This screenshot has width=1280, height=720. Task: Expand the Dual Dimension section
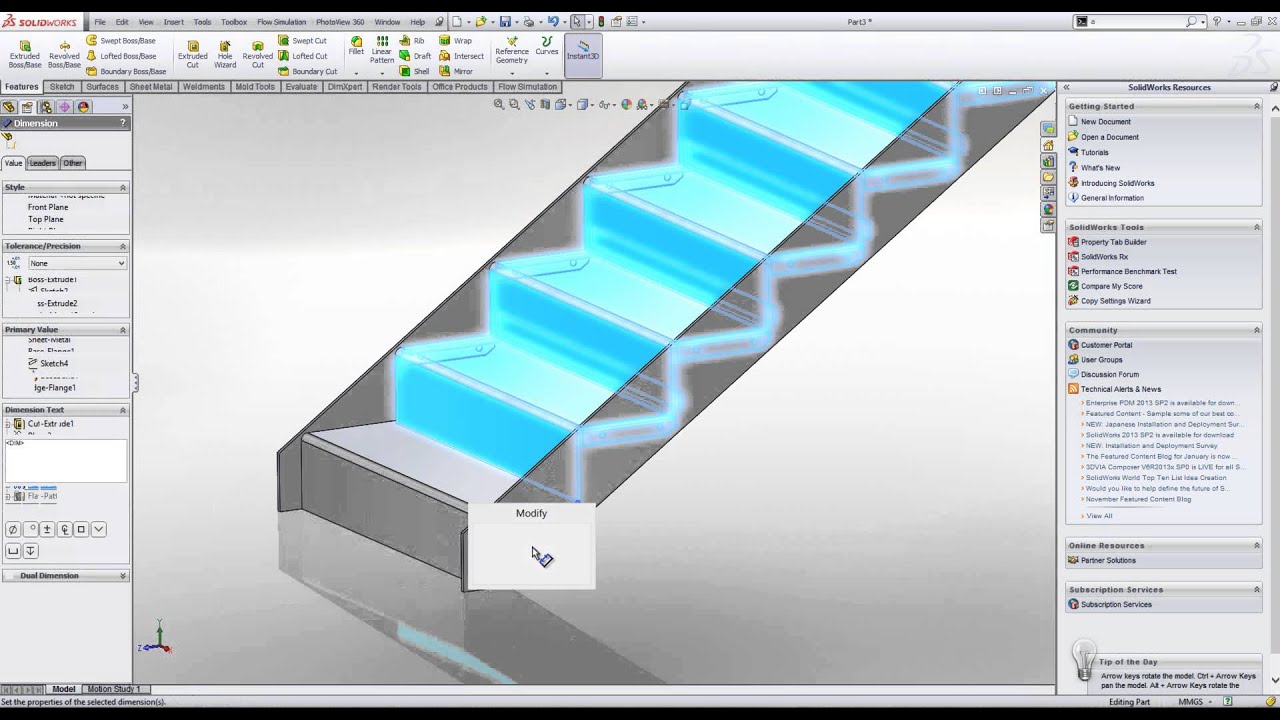(123, 576)
